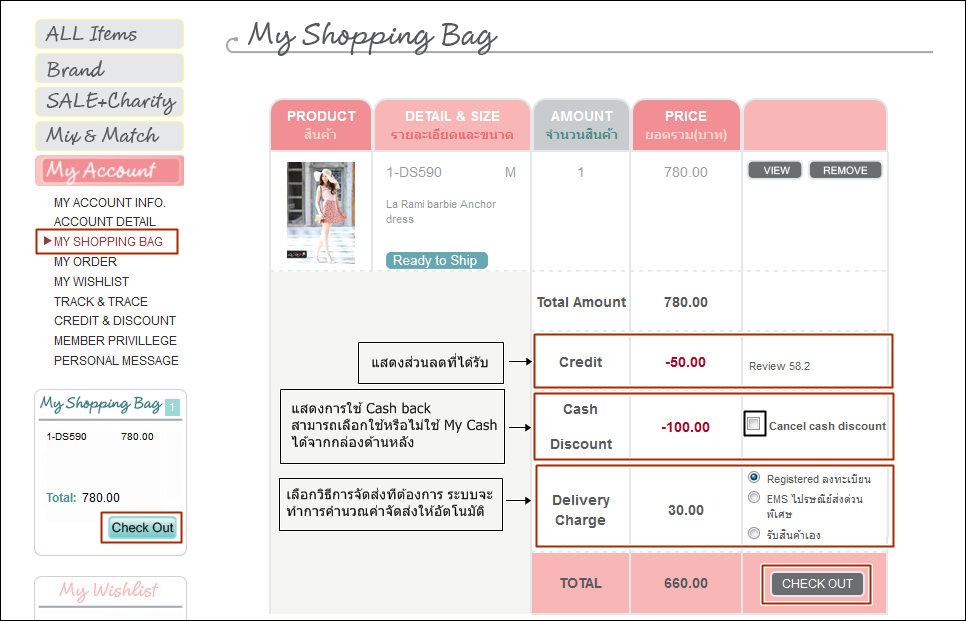This screenshot has width=966, height=621.
Task: Click the VIEW button for the product
Action: tap(776, 171)
